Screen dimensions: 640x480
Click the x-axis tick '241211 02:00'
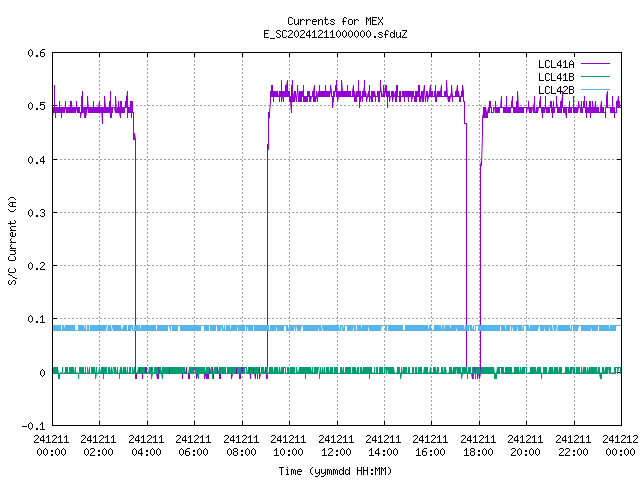(98, 446)
